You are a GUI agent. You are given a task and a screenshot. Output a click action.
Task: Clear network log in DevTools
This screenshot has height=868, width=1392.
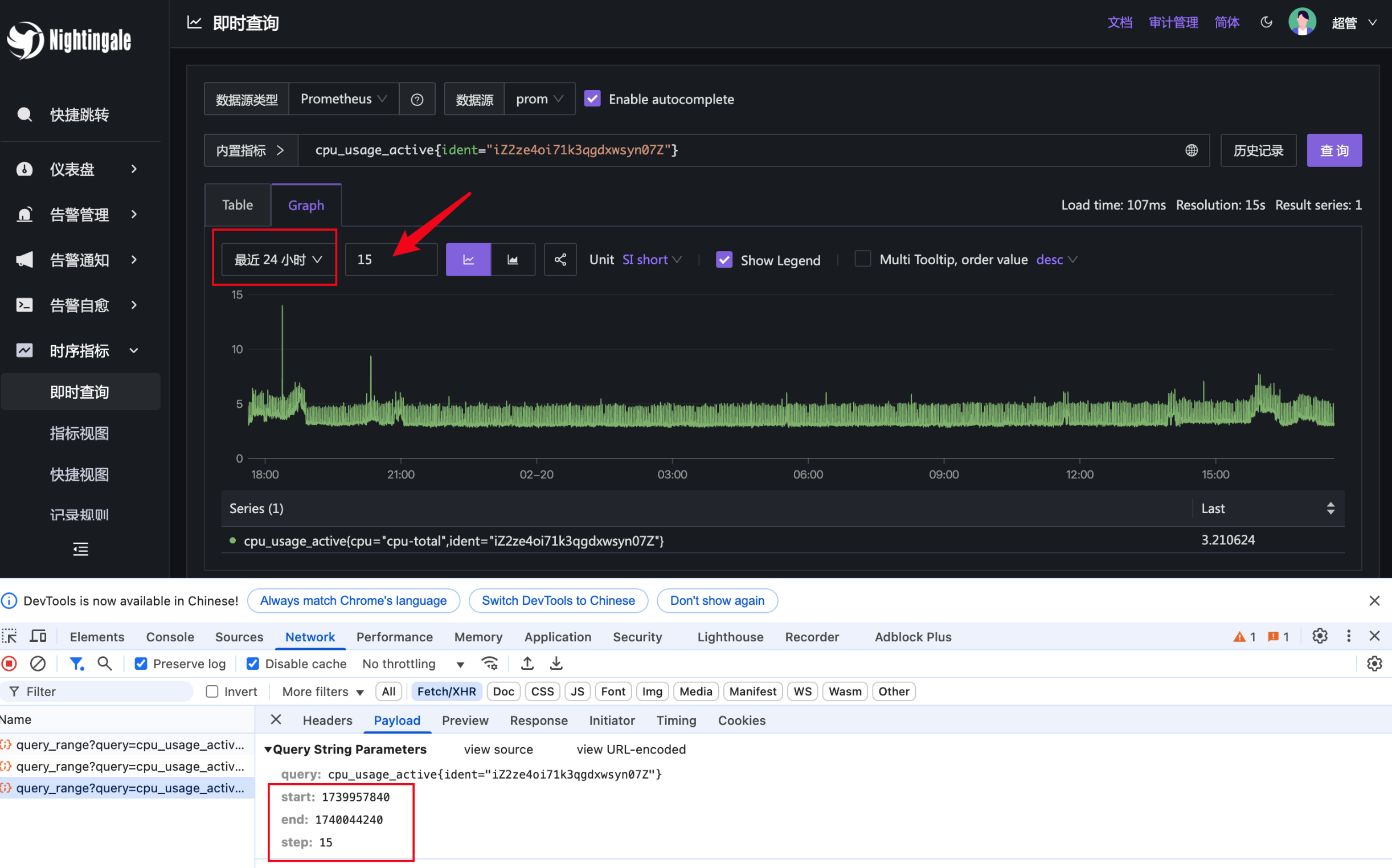click(38, 664)
